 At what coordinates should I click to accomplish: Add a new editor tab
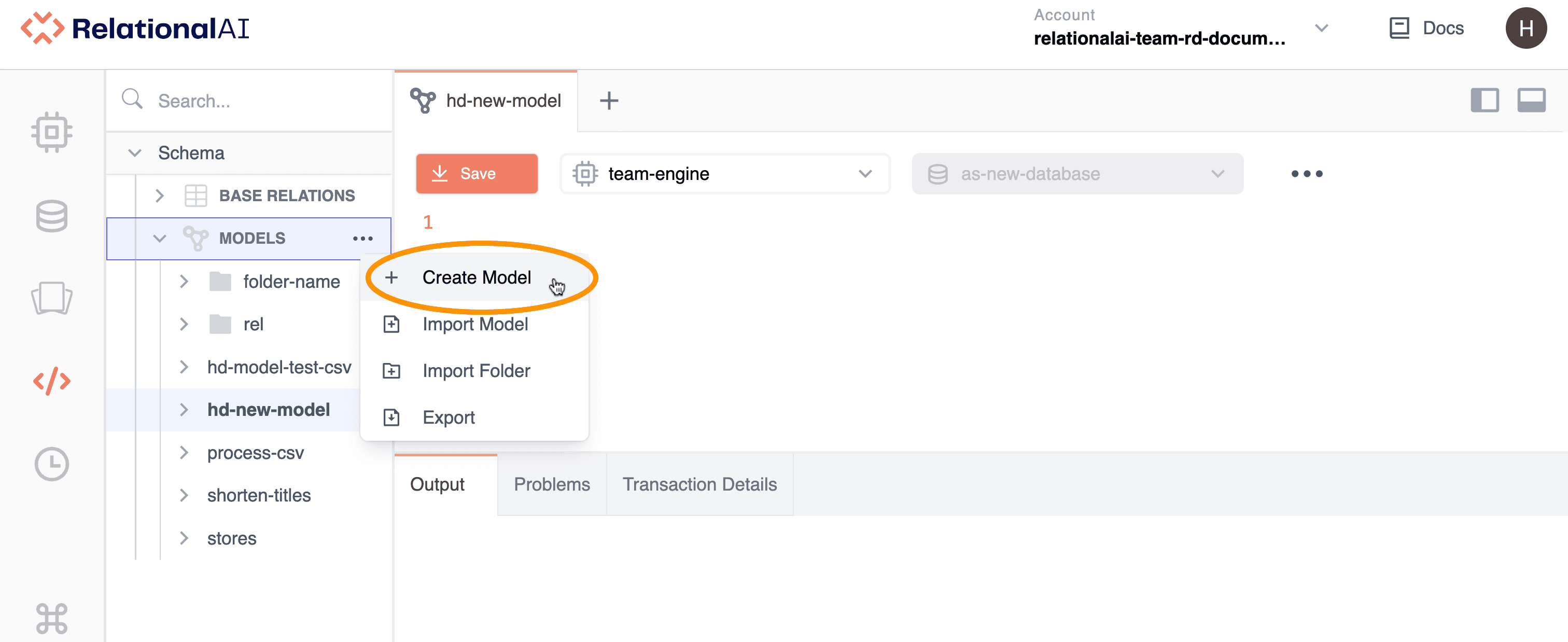609,101
